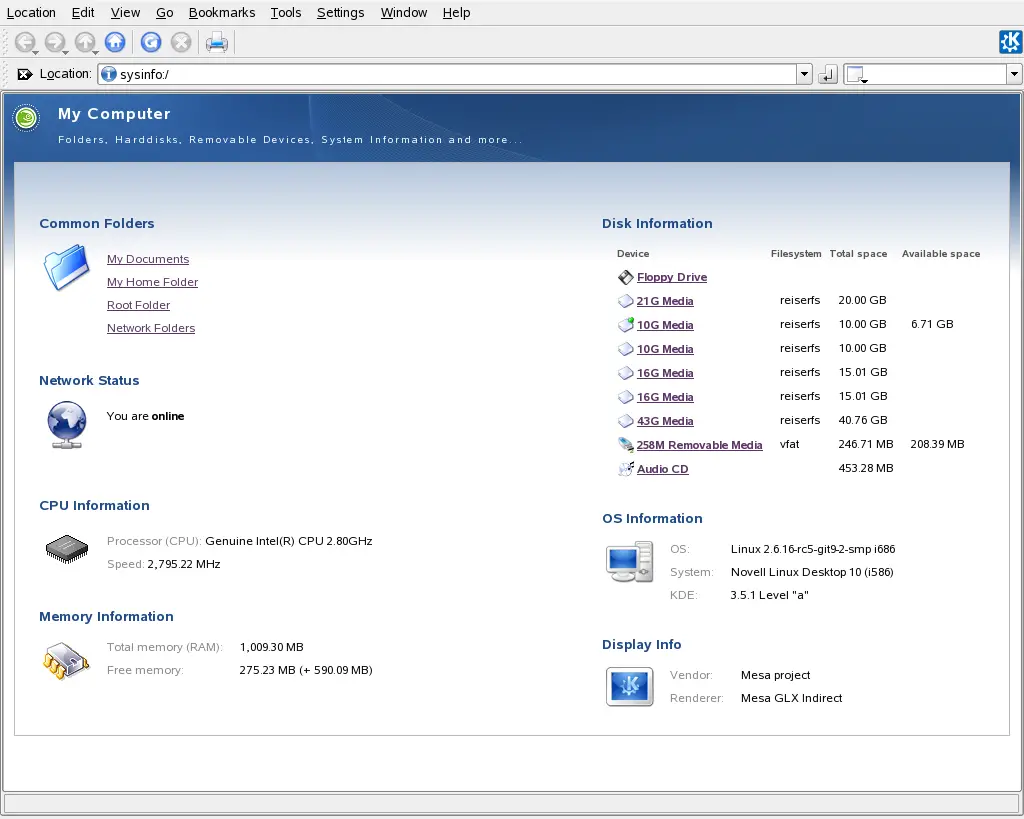Click the Go button beside the location bar
Image resolution: width=1024 pixels, height=819 pixels.
point(827,75)
